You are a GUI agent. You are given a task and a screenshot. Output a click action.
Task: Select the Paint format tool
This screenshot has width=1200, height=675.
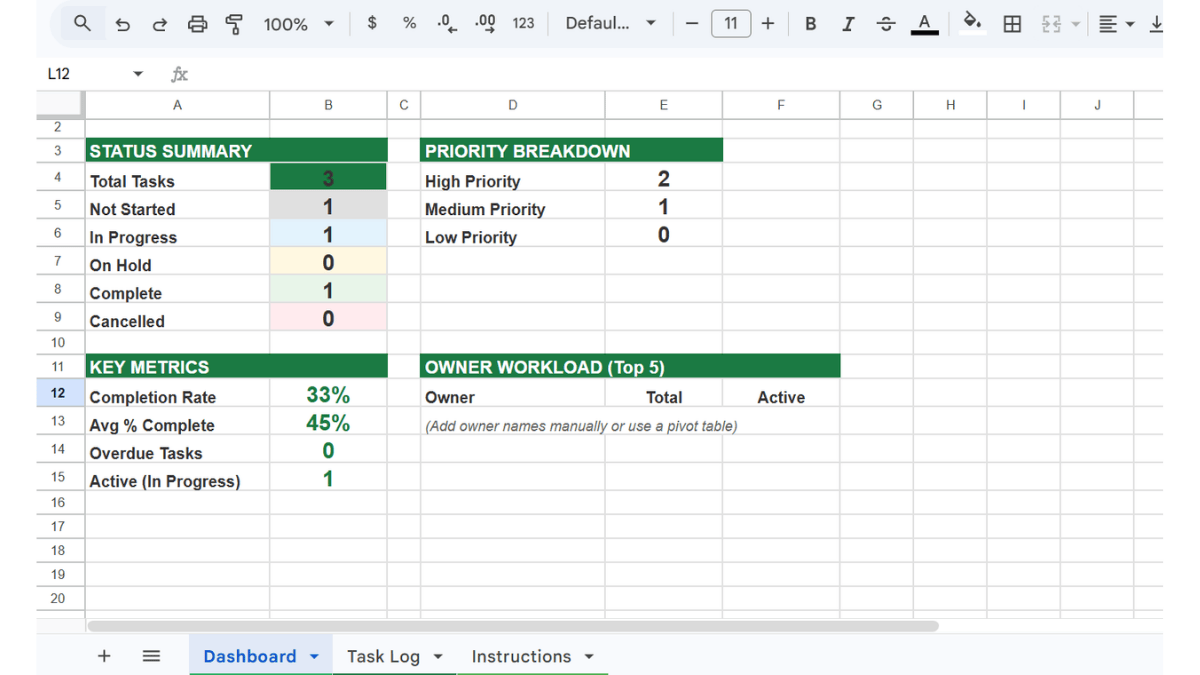coord(234,22)
